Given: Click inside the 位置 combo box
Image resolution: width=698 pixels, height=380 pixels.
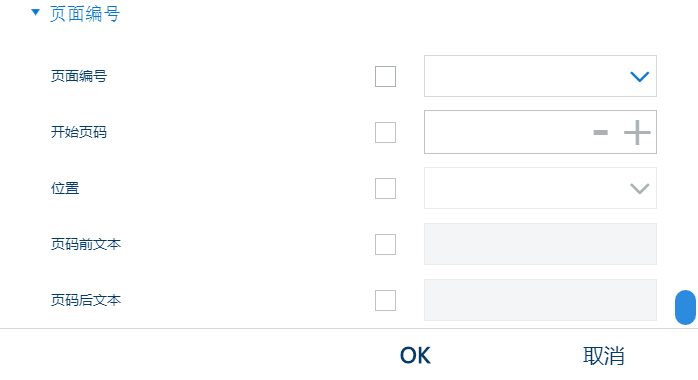Looking at the screenshot, I should (x=540, y=188).
